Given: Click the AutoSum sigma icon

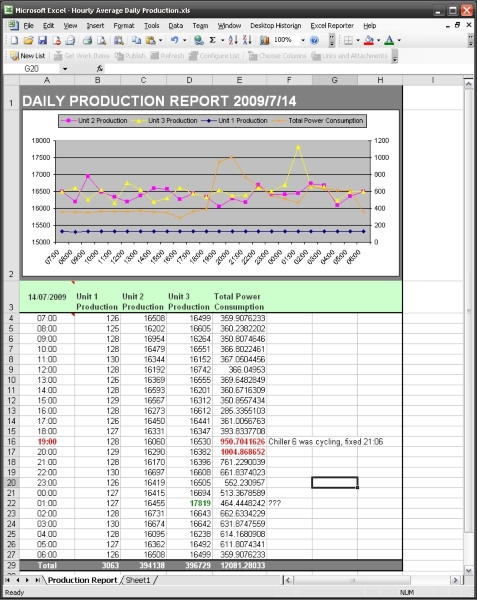Looking at the screenshot, I should pyautogui.click(x=213, y=40).
